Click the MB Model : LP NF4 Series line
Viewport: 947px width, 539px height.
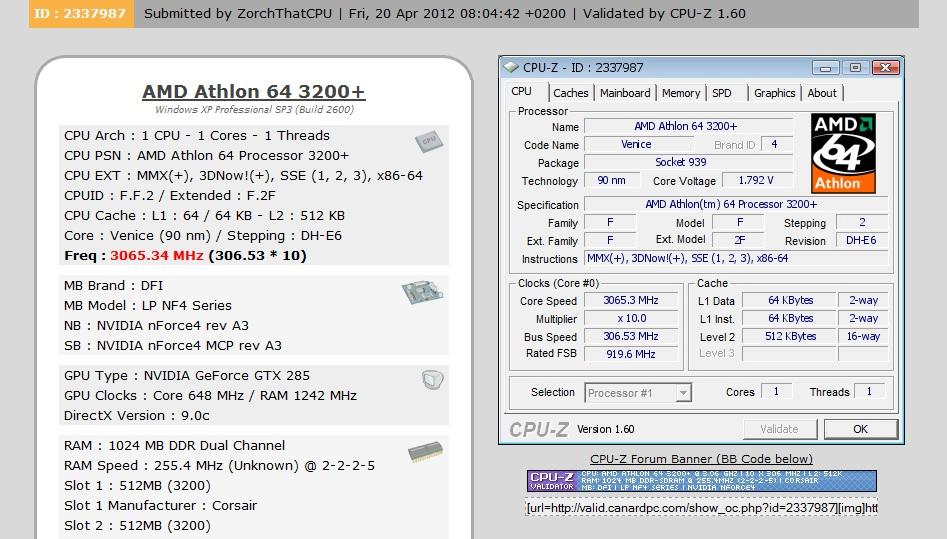coord(148,306)
